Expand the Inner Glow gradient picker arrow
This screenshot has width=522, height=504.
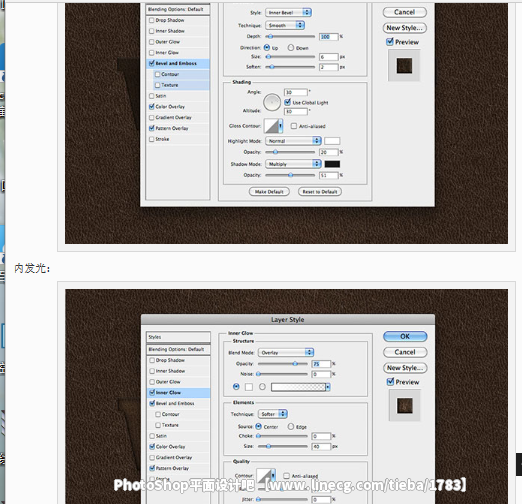click(328, 387)
